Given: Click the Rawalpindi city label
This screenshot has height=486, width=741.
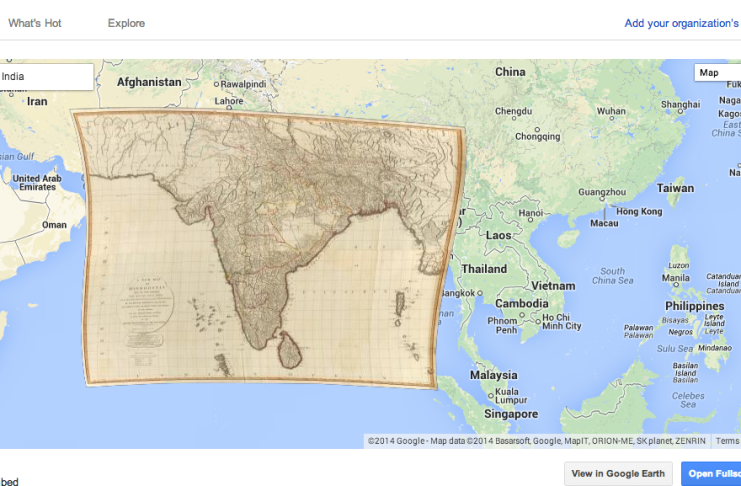Looking at the screenshot, I should (x=243, y=84).
